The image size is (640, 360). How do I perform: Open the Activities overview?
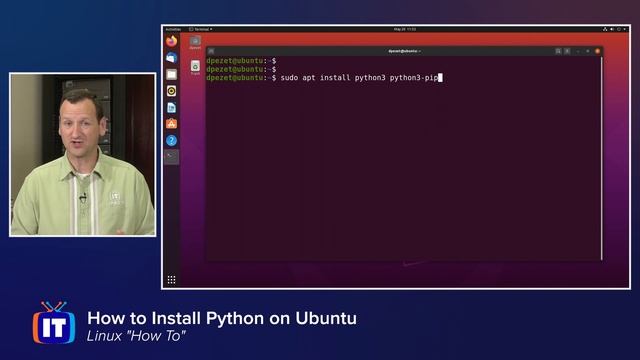tap(173, 29)
